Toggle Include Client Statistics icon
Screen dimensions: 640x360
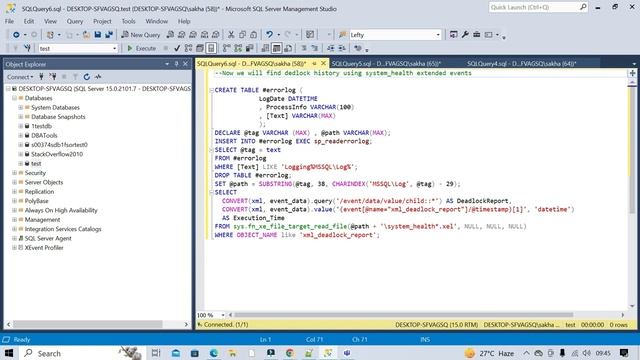pyautogui.click(x=249, y=48)
